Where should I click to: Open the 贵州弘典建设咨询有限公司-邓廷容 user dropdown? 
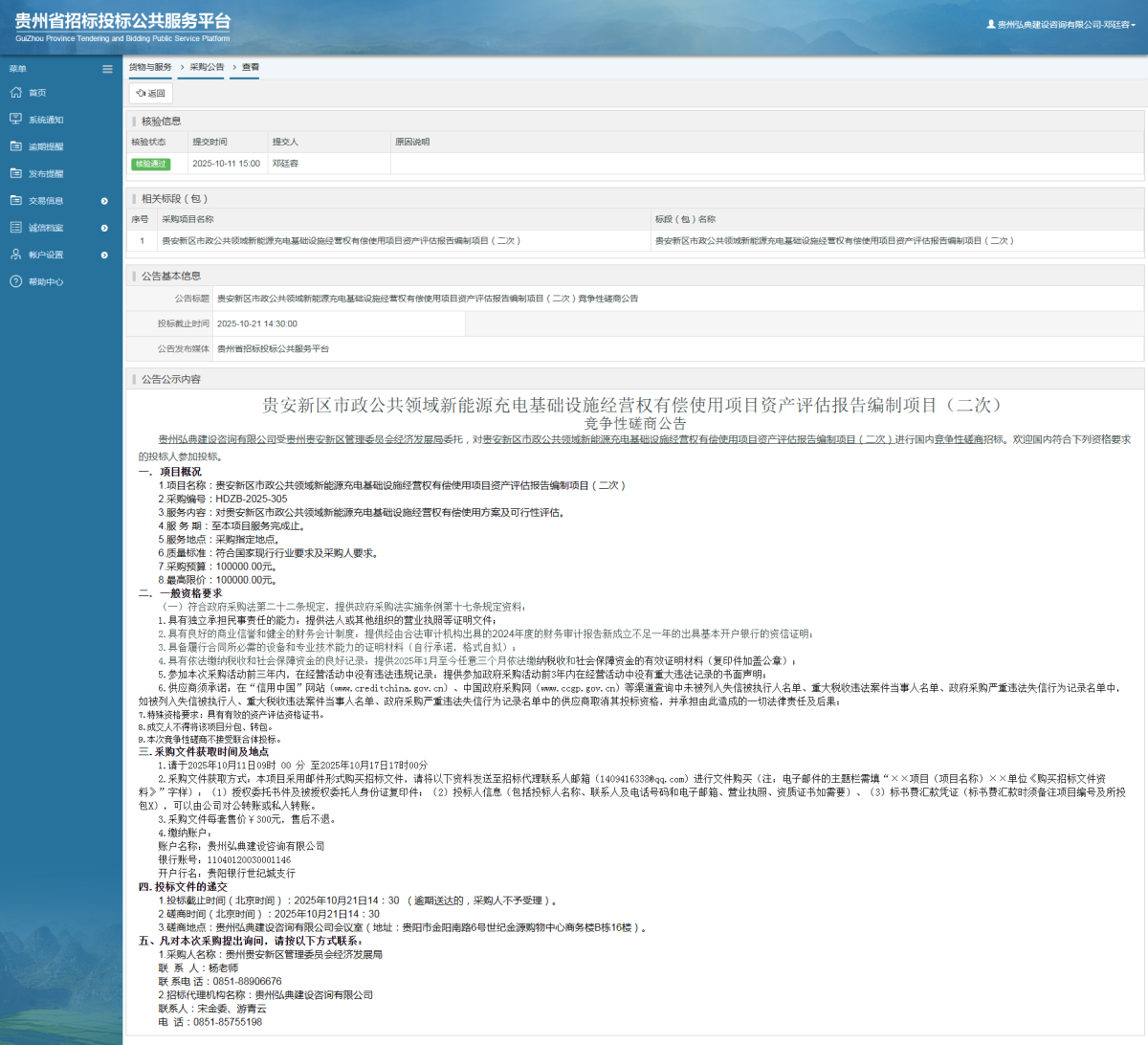1062,25
